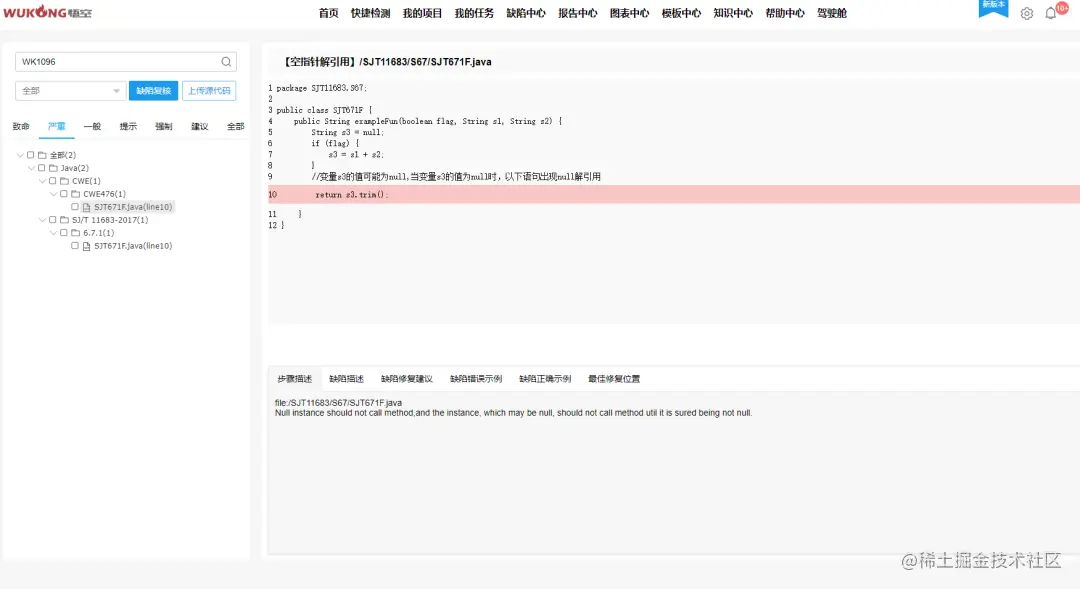Open 知识中心 in top navigation
Screen dimensions: 1080x589
(733, 13)
